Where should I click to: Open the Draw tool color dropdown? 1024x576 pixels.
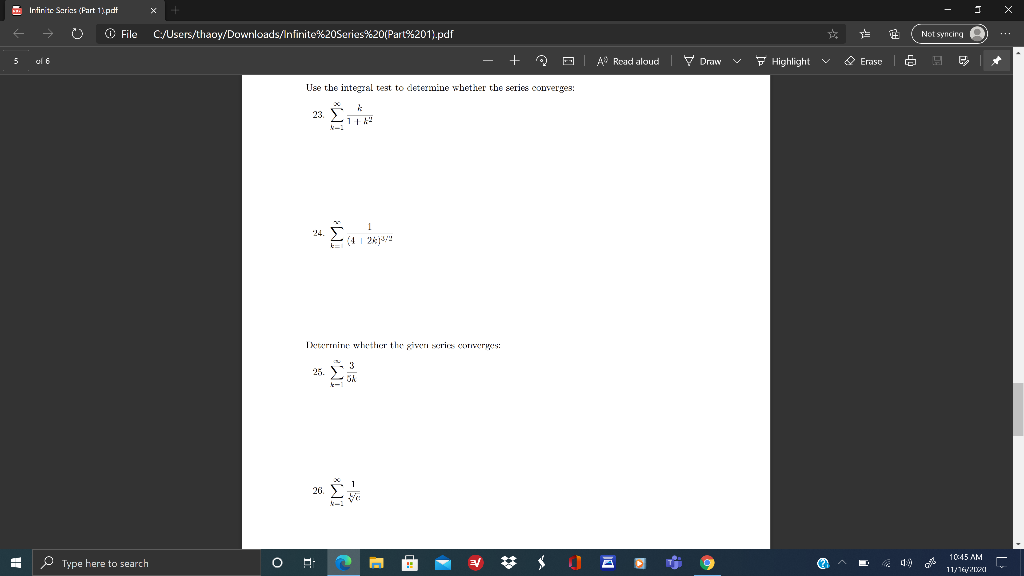(737, 61)
